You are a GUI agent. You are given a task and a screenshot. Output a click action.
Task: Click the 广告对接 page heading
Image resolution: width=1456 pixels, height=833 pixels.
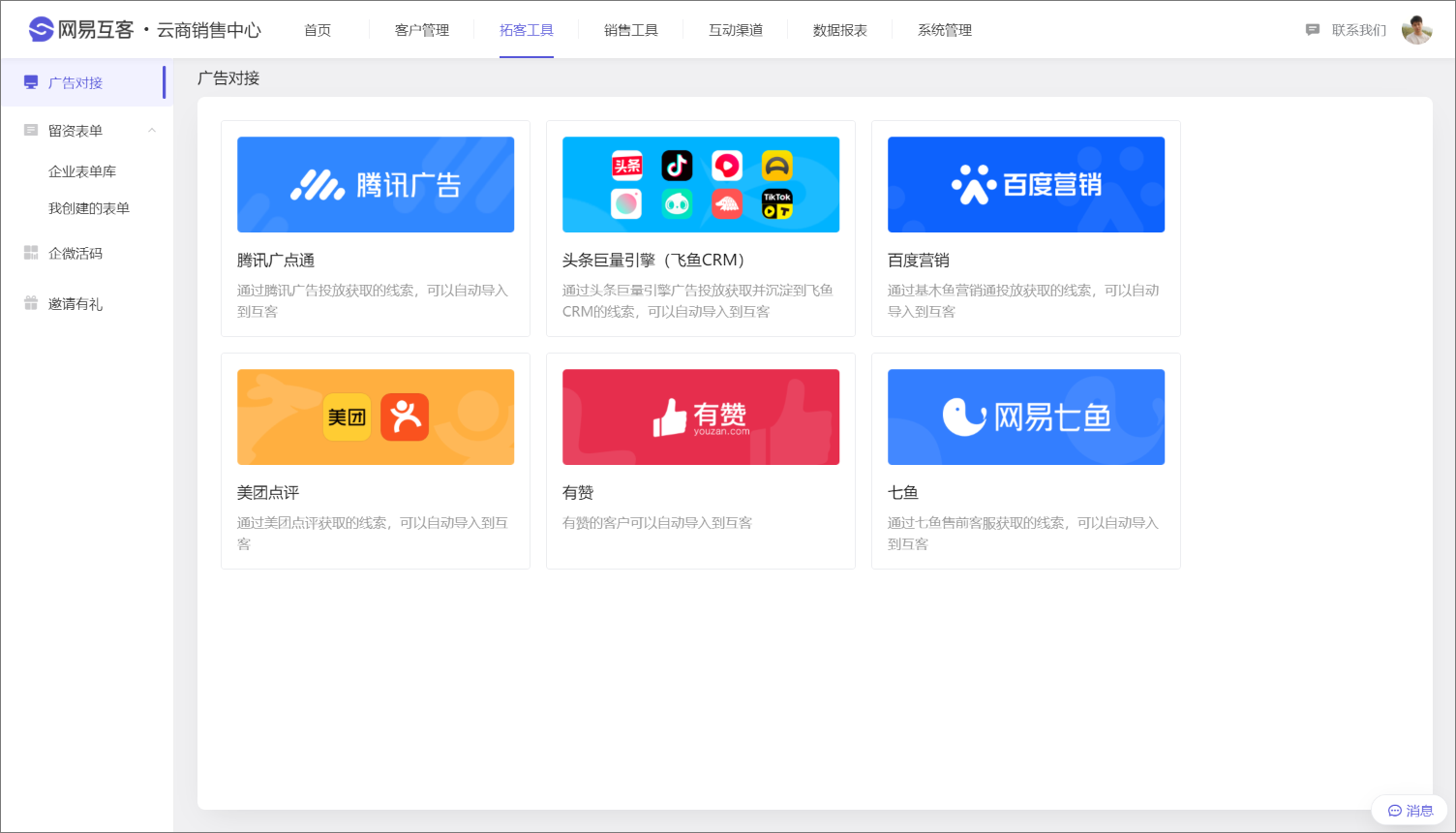228,78
